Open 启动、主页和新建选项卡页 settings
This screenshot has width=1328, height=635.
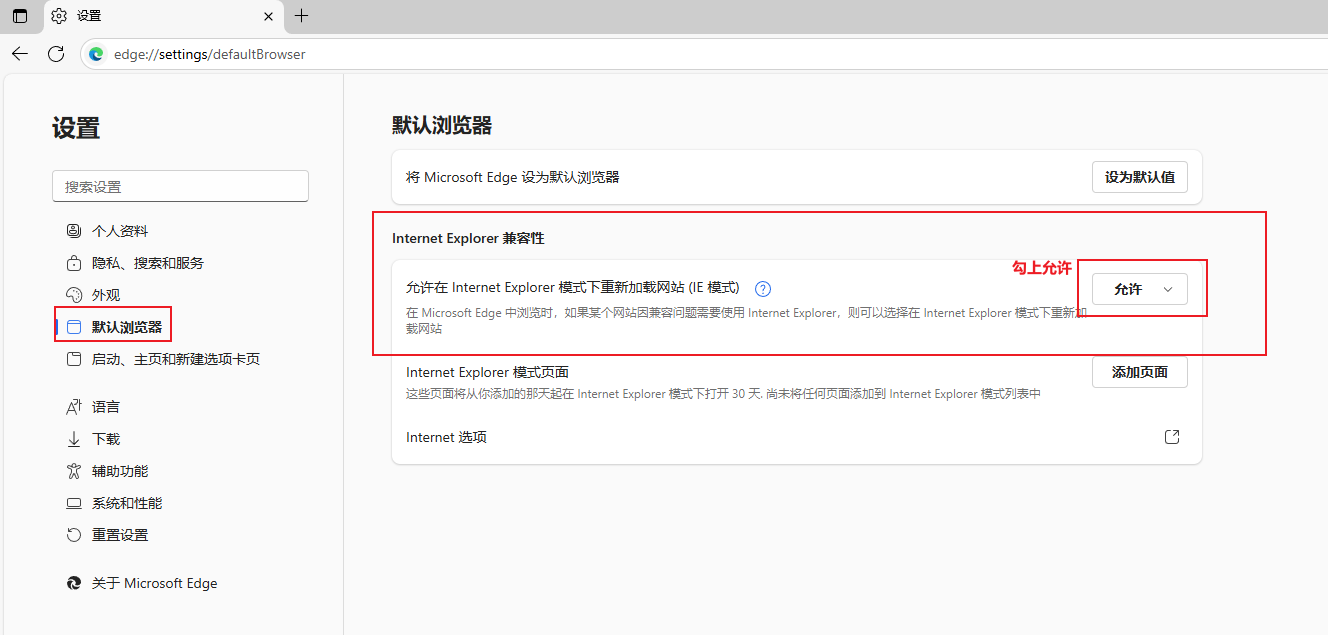tap(176, 359)
